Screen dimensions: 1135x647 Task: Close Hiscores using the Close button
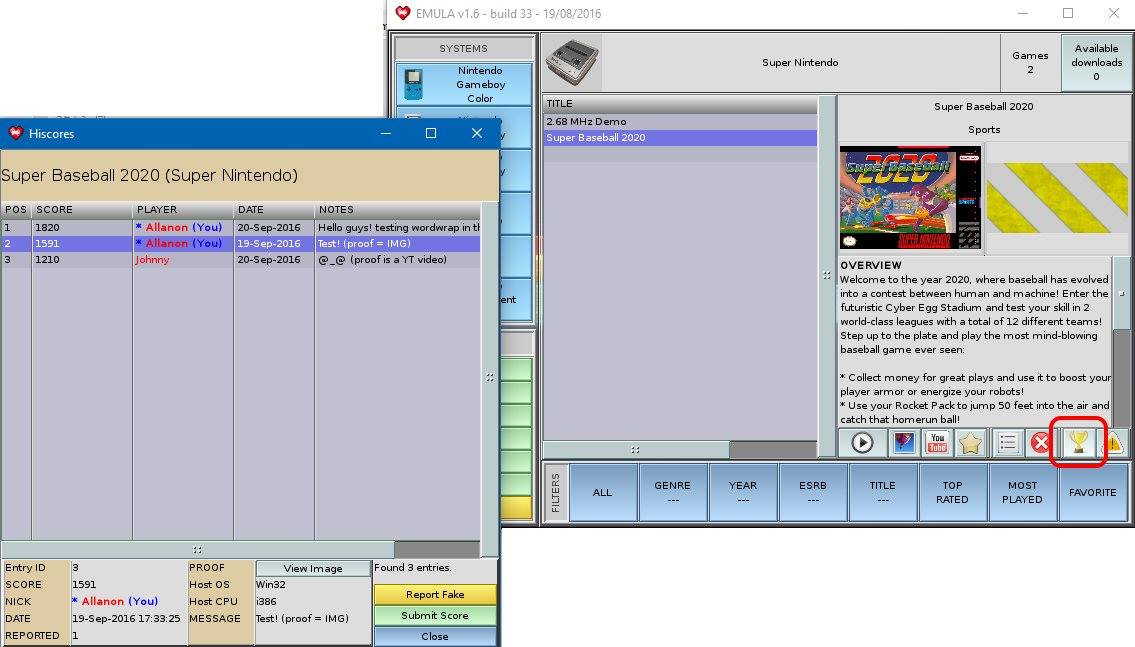tap(435, 636)
